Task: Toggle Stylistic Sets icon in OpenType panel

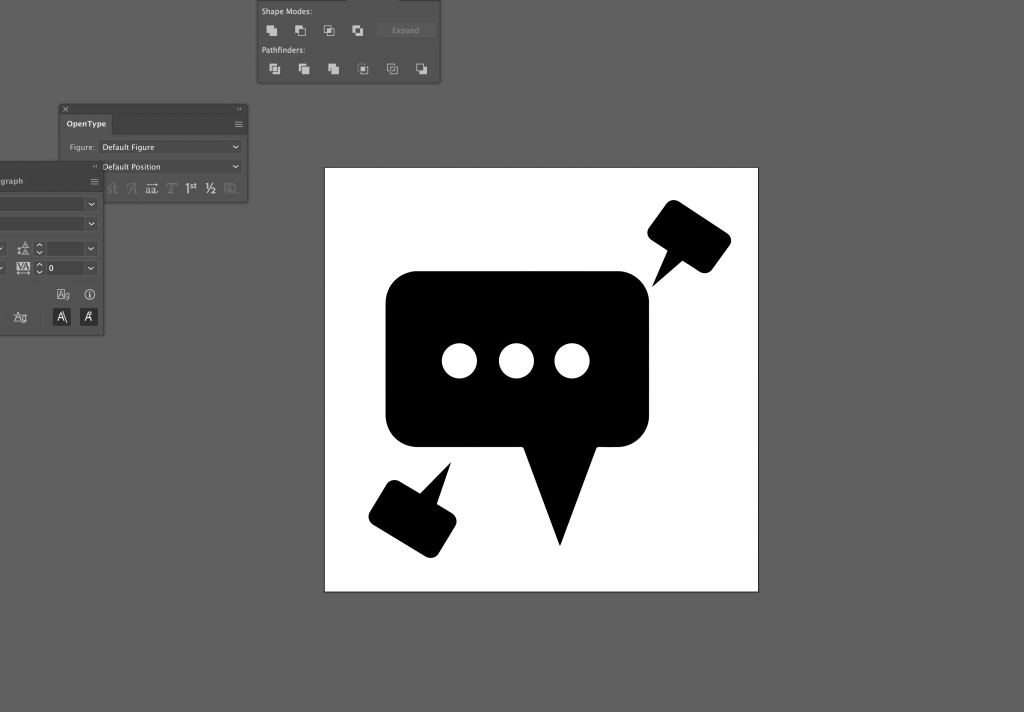Action: pyautogui.click(x=230, y=189)
